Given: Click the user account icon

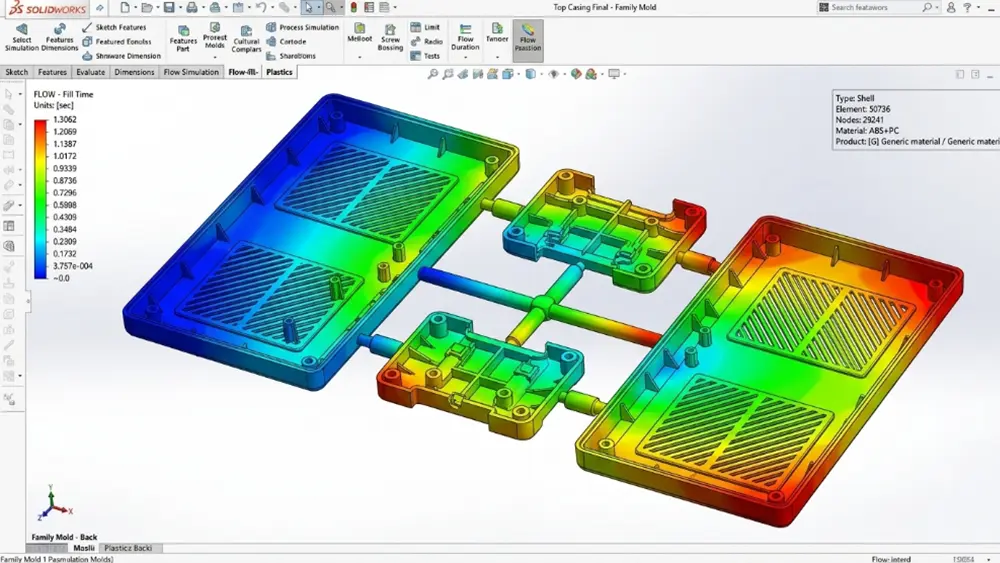Looking at the screenshot, I should (951, 8).
